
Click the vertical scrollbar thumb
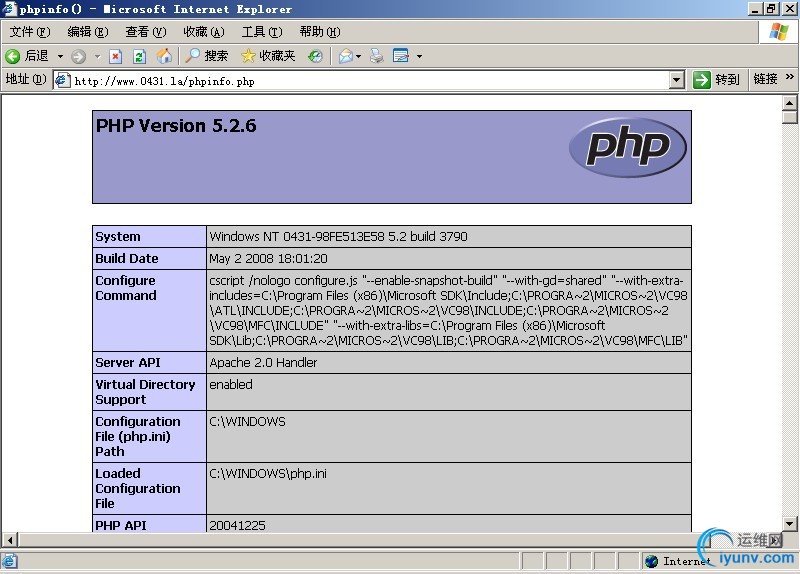coord(790,117)
